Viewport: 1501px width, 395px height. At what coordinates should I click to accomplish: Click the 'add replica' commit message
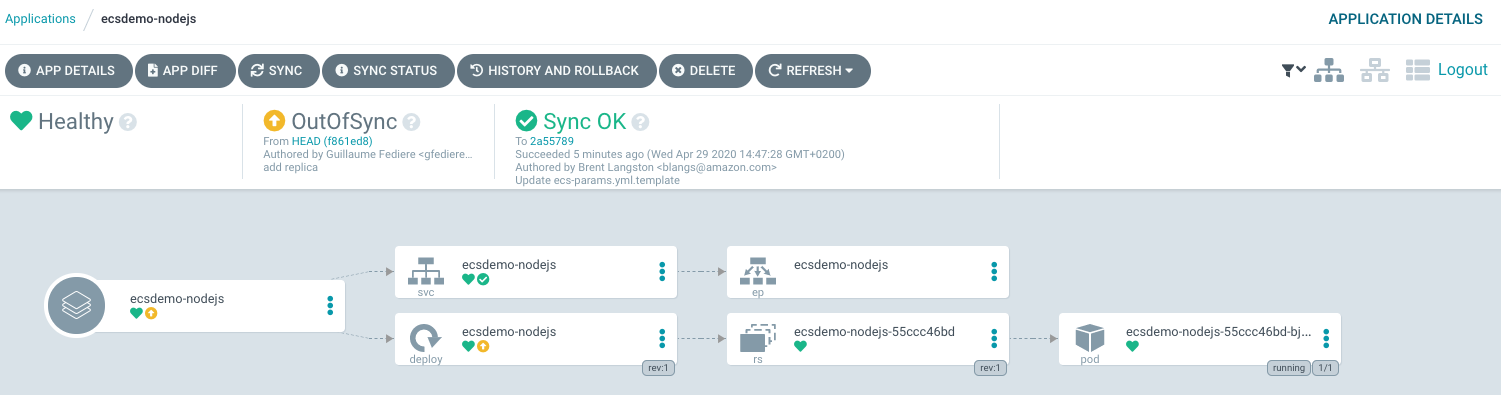click(x=290, y=167)
